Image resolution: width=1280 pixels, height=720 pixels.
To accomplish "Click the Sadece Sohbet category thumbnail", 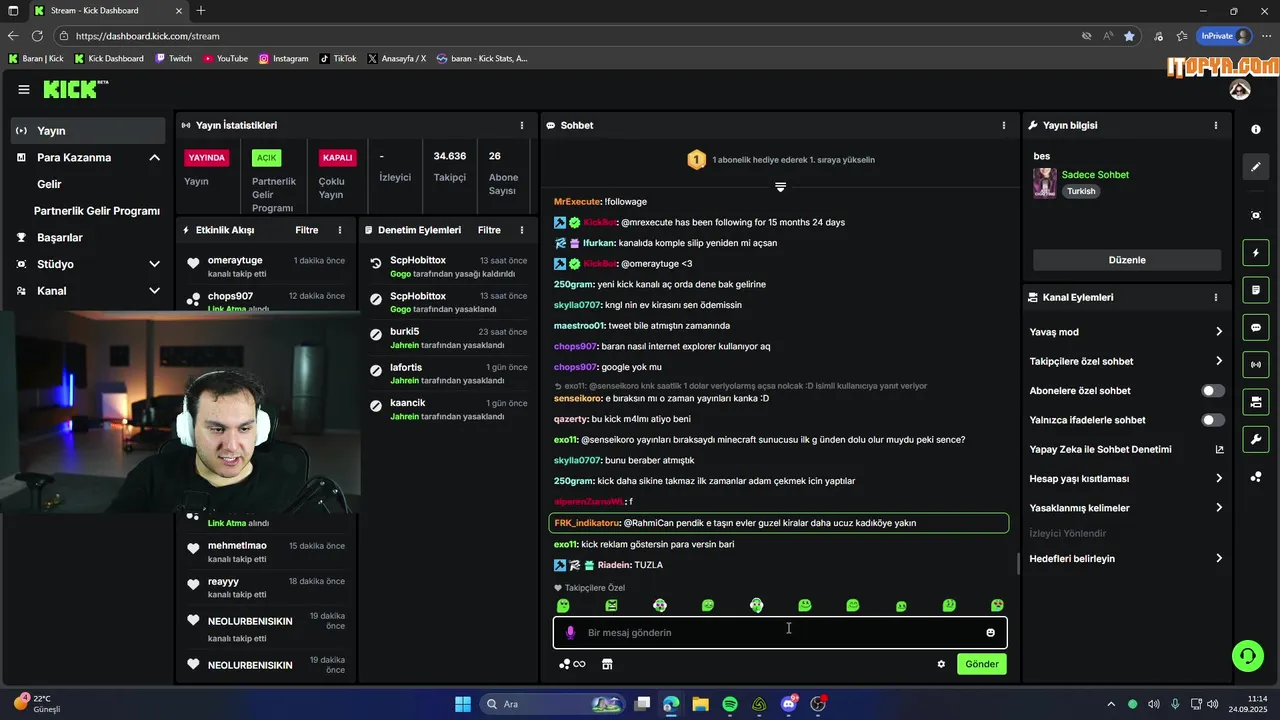I will point(1045,183).
